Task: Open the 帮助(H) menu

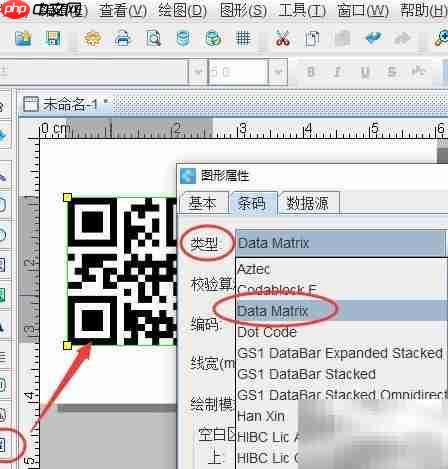Action: click(423, 11)
